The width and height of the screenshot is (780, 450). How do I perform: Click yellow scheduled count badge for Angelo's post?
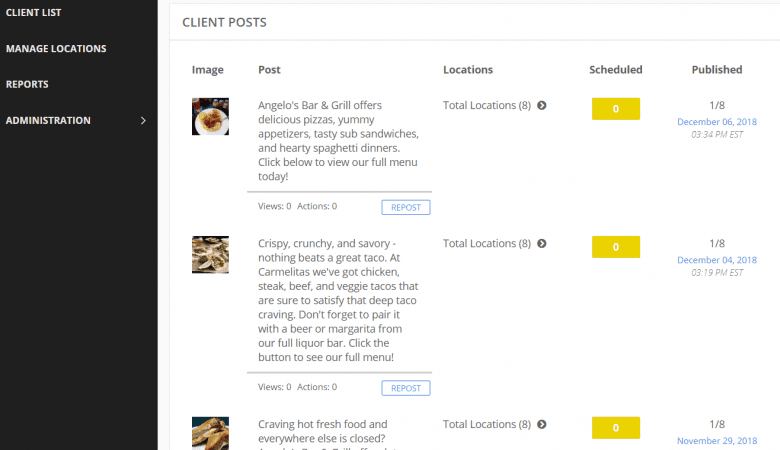tap(616, 109)
